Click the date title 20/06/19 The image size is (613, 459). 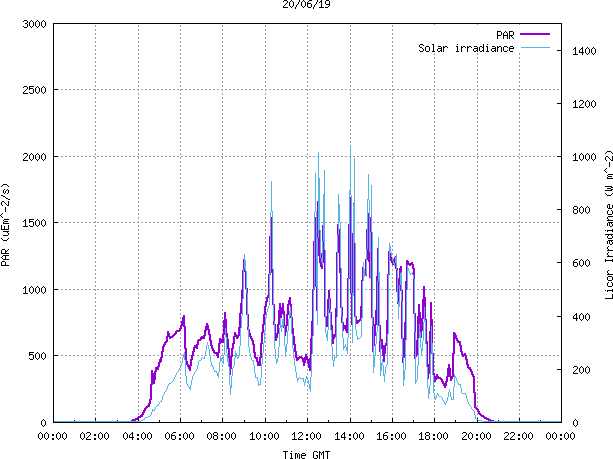(x=306, y=4)
